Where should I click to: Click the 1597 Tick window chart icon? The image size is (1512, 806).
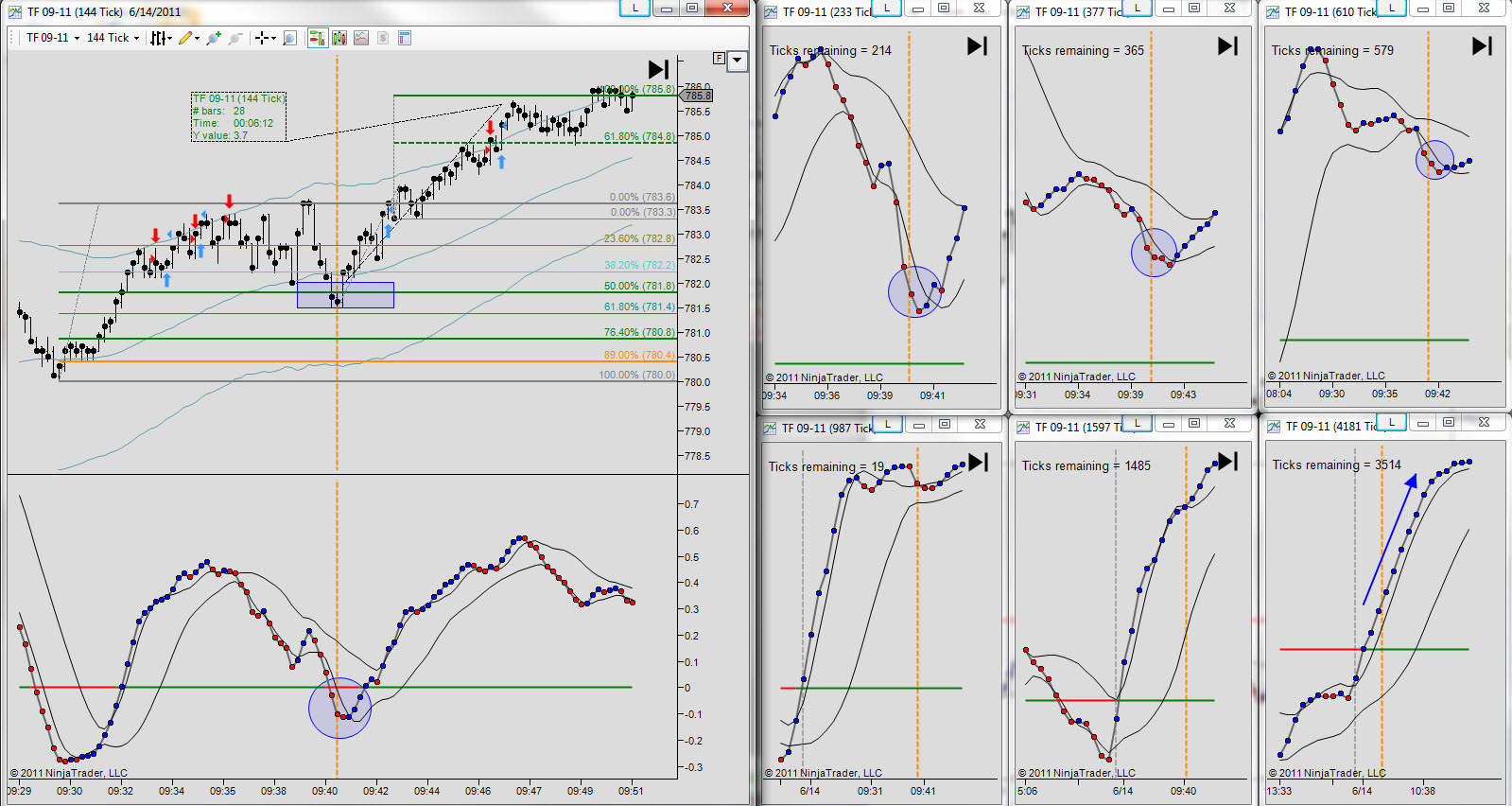click(1023, 428)
